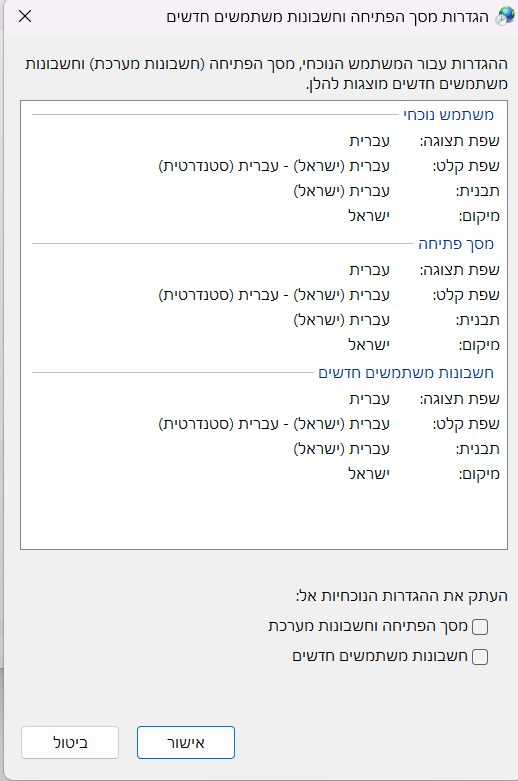Click the globe icon in the title bar

pyautogui.click(x=505, y=16)
